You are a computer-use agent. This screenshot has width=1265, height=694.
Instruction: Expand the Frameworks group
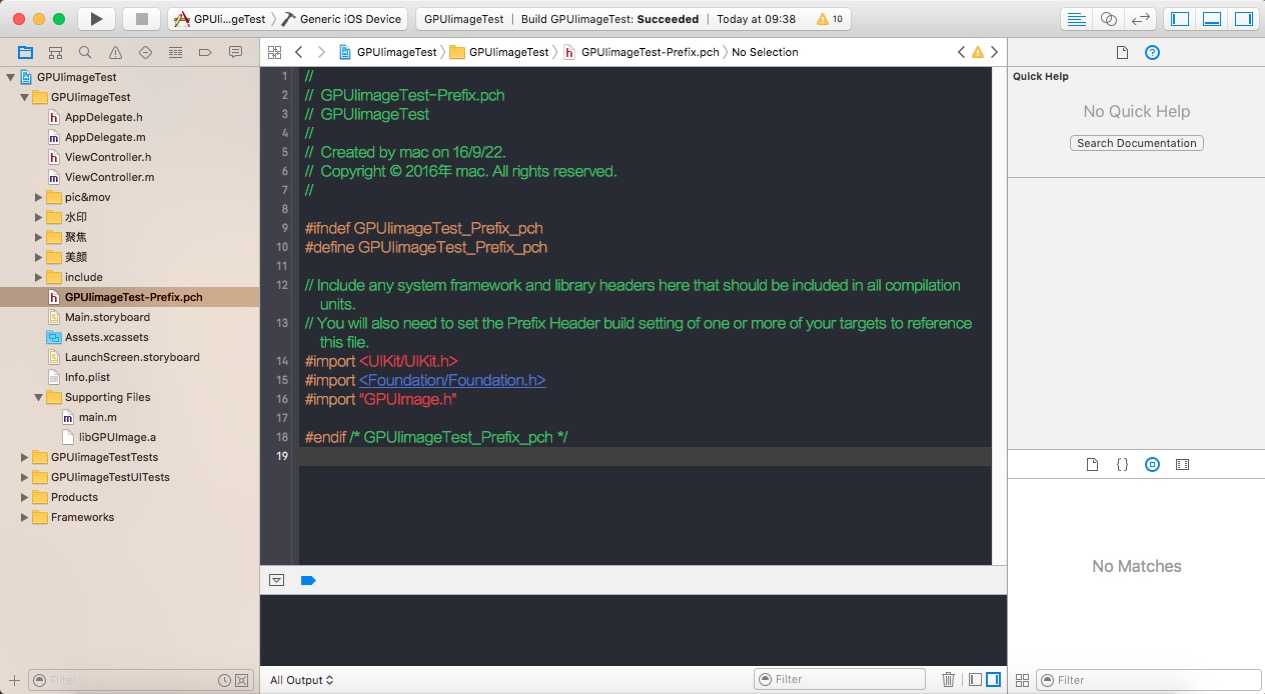click(25, 517)
